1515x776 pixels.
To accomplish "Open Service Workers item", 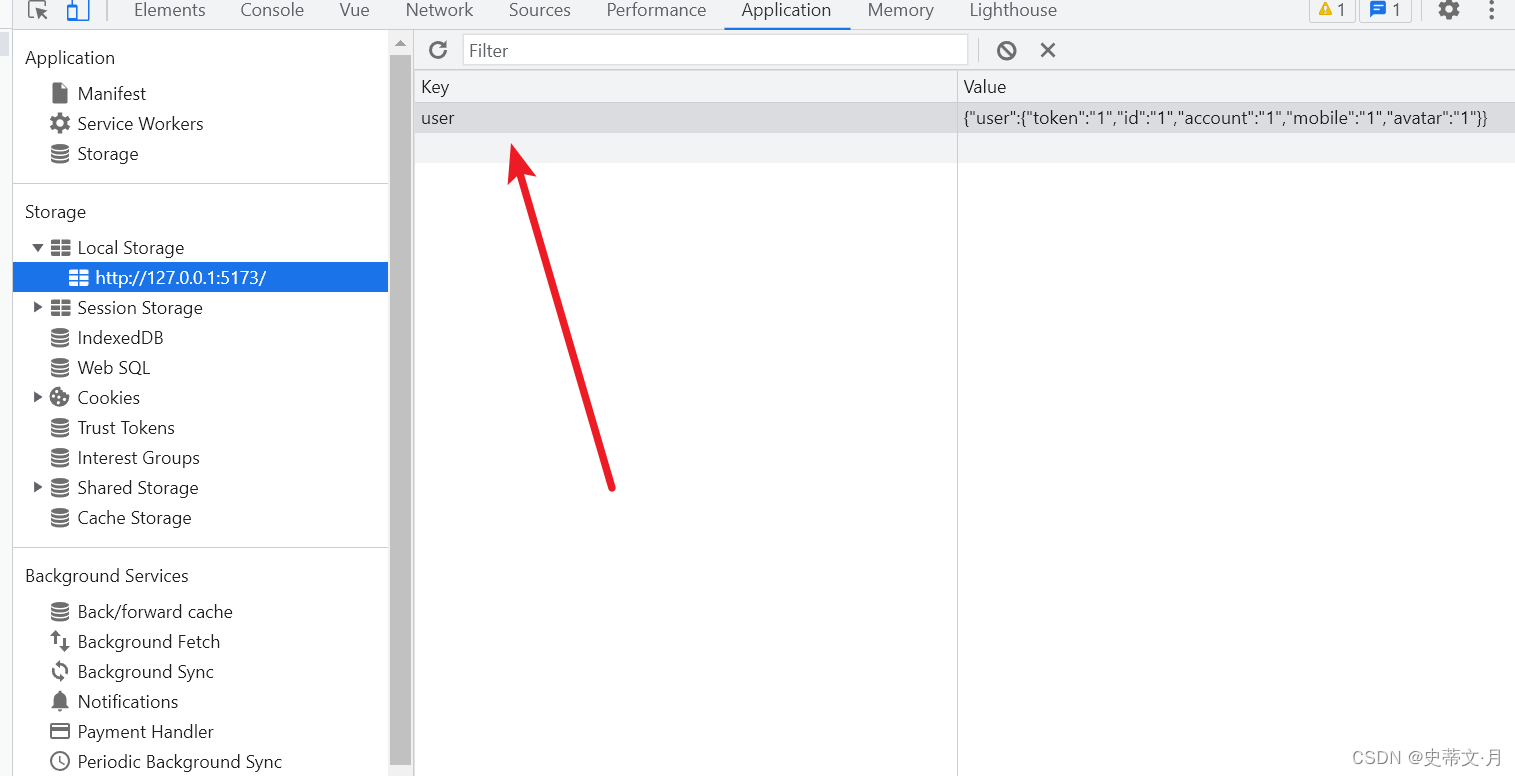I will [140, 123].
